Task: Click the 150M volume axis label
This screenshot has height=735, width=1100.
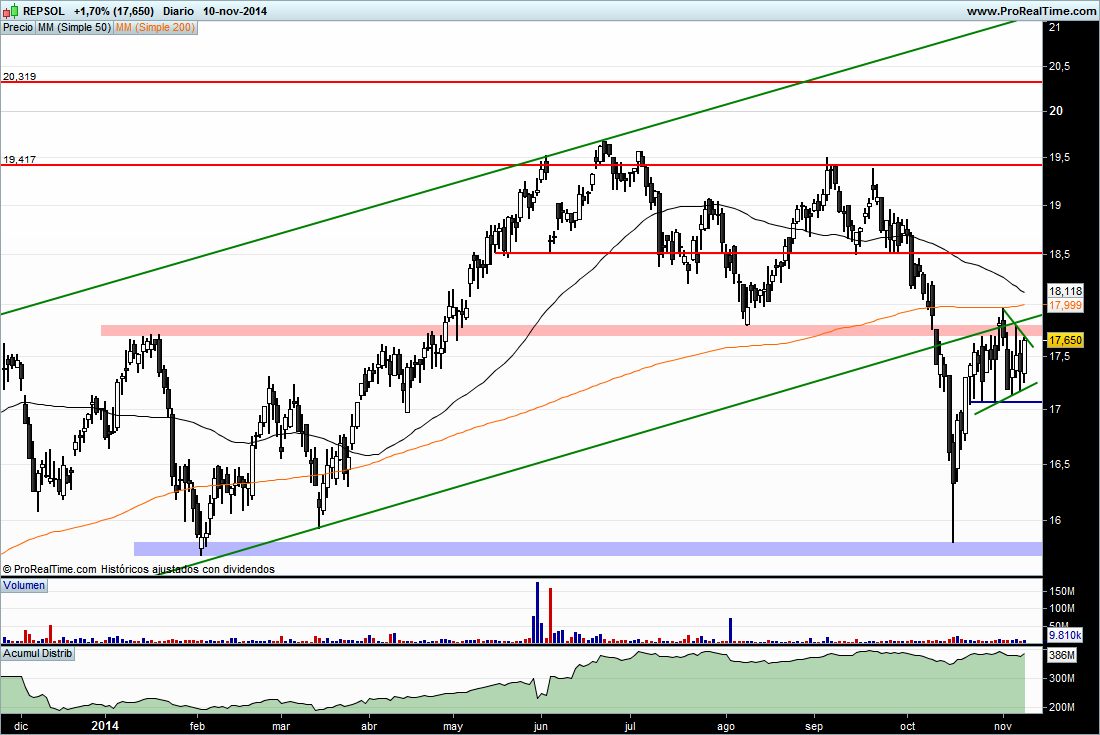Action: [1062, 591]
